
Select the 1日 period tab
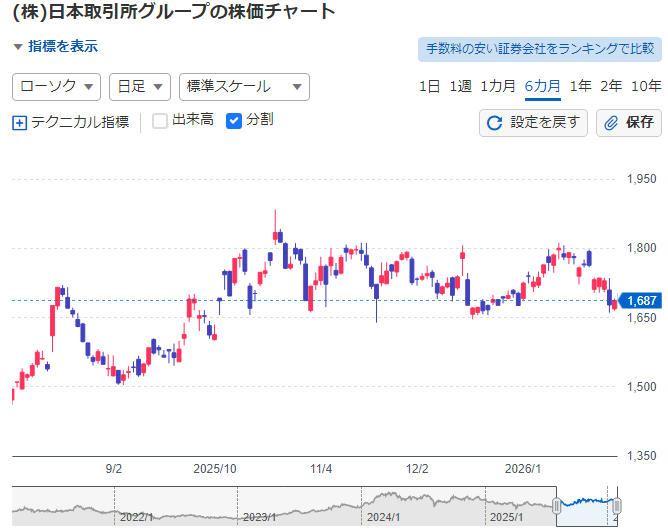point(429,87)
